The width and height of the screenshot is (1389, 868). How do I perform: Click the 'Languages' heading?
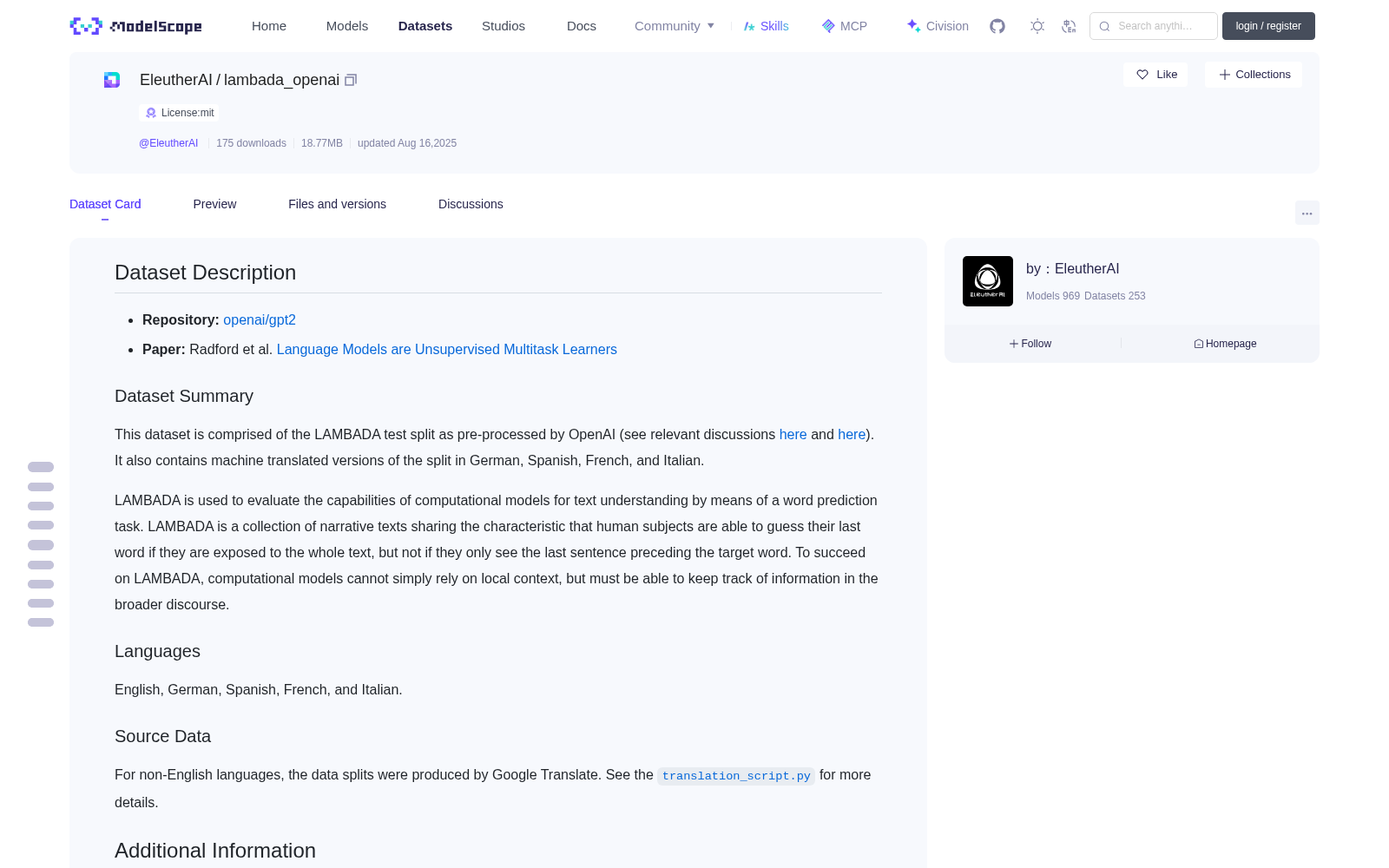pyautogui.click(x=157, y=651)
